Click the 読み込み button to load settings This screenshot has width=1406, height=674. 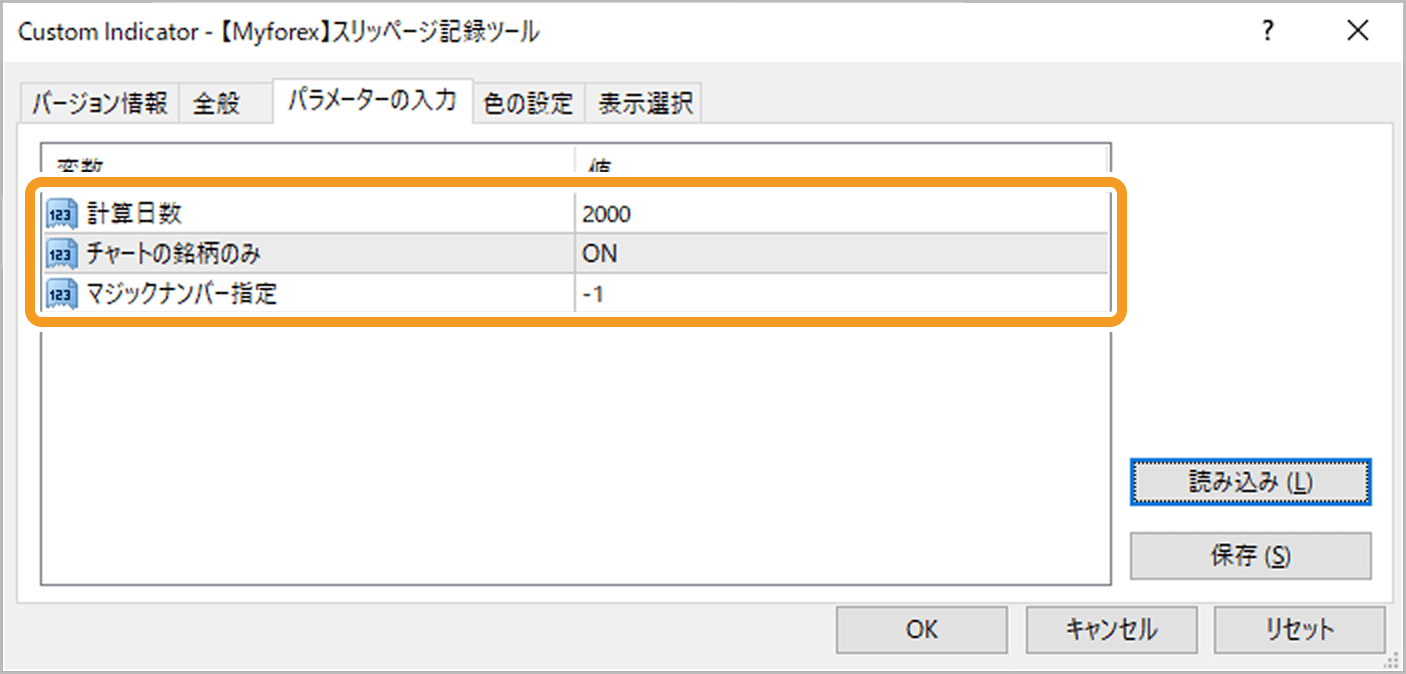(x=1249, y=483)
